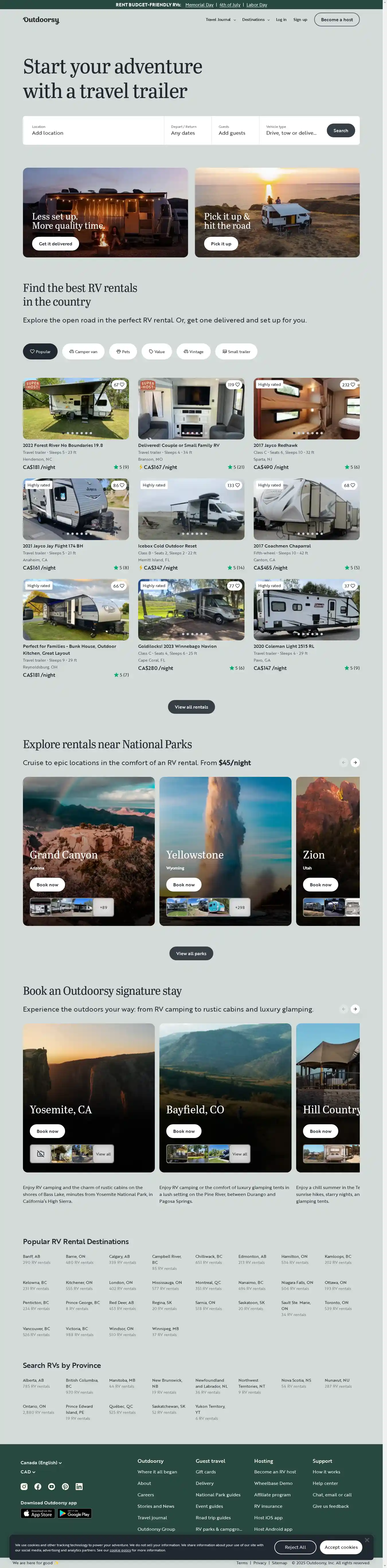Select the Camper van category tab

click(83, 351)
